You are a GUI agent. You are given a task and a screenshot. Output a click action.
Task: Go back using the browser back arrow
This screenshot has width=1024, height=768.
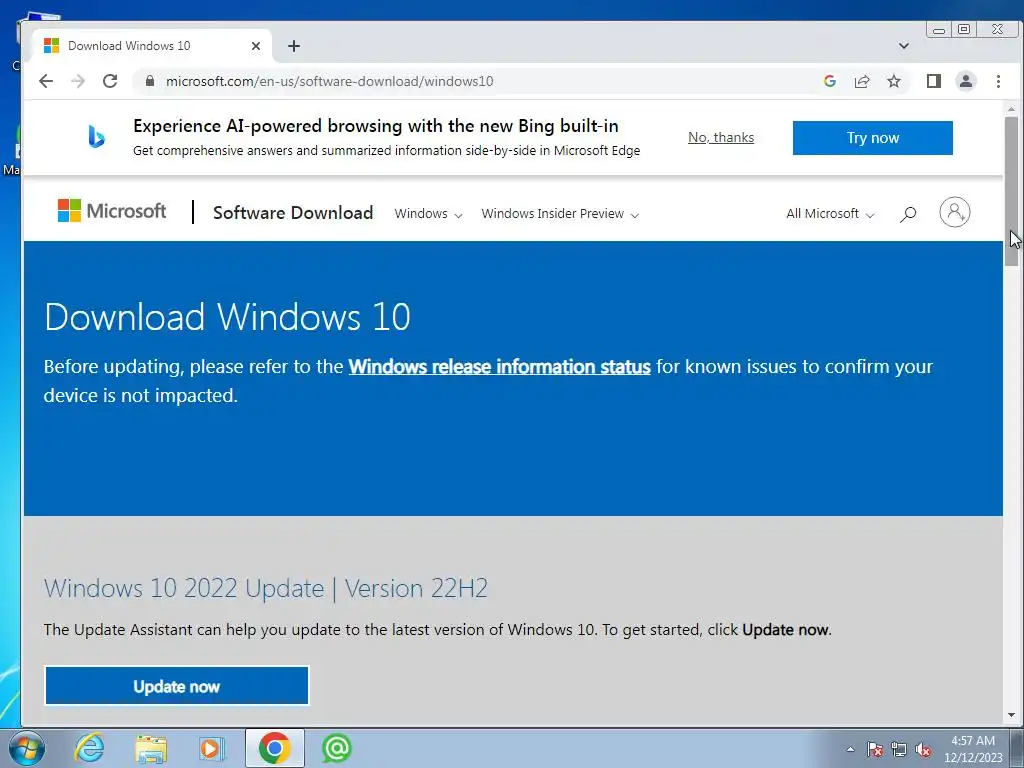(x=46, y=81)
